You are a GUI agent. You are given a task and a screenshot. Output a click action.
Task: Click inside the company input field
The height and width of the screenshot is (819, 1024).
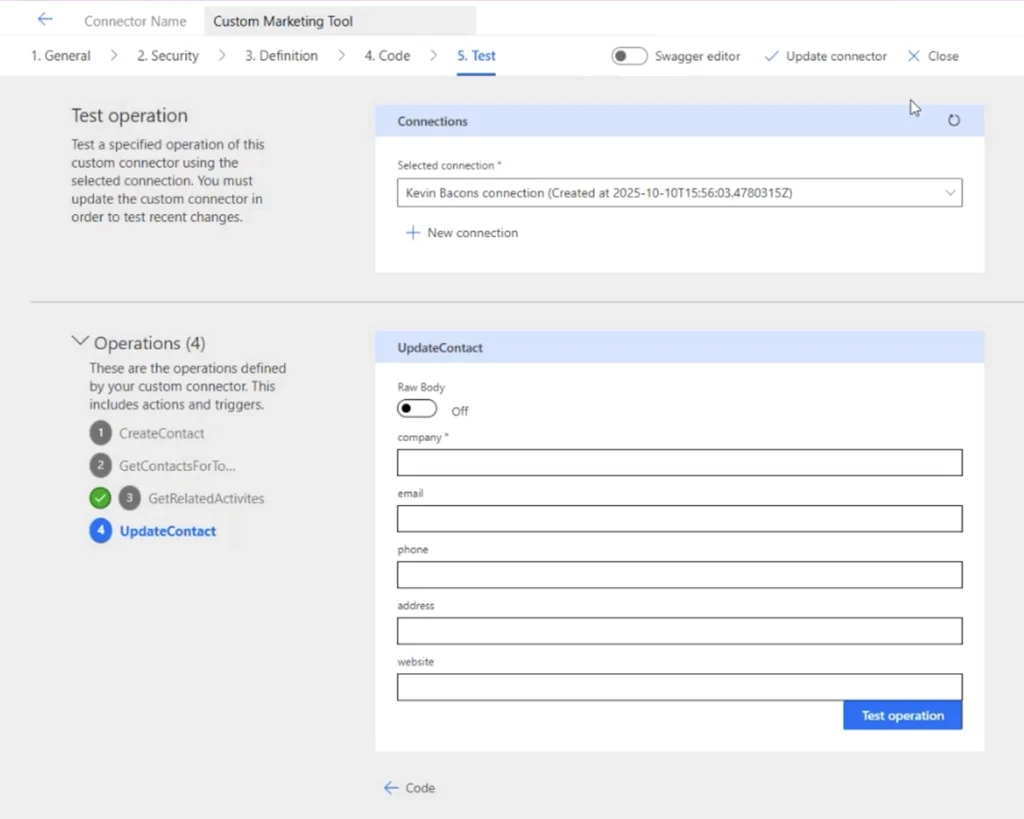(679, 462)
